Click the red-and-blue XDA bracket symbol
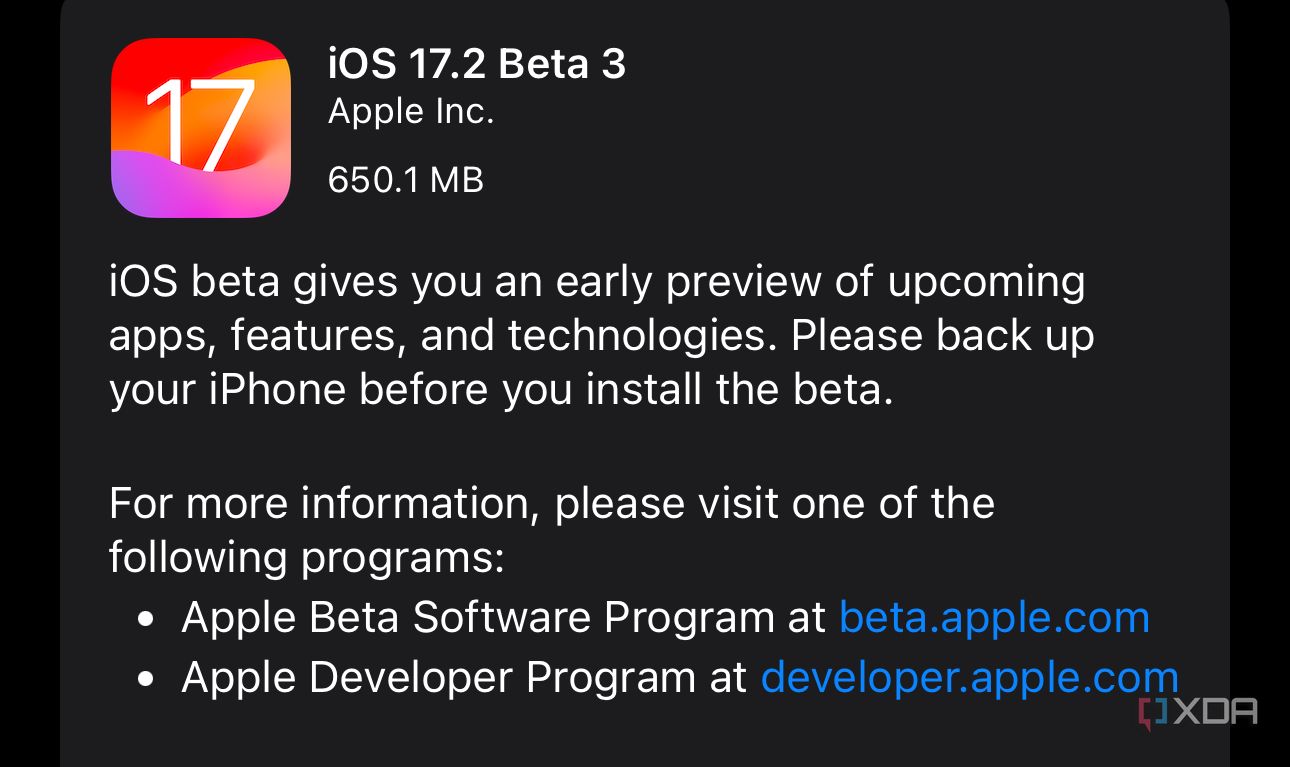 (x=1152, y=712)
